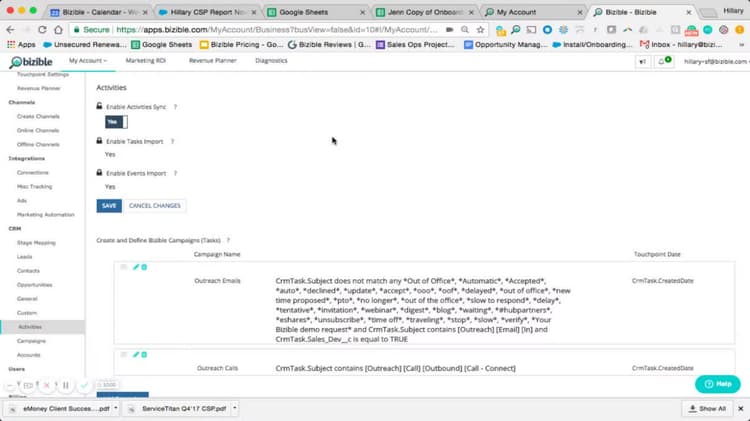Open help tooltip for Enable Events Import

(x=175, y=173)
